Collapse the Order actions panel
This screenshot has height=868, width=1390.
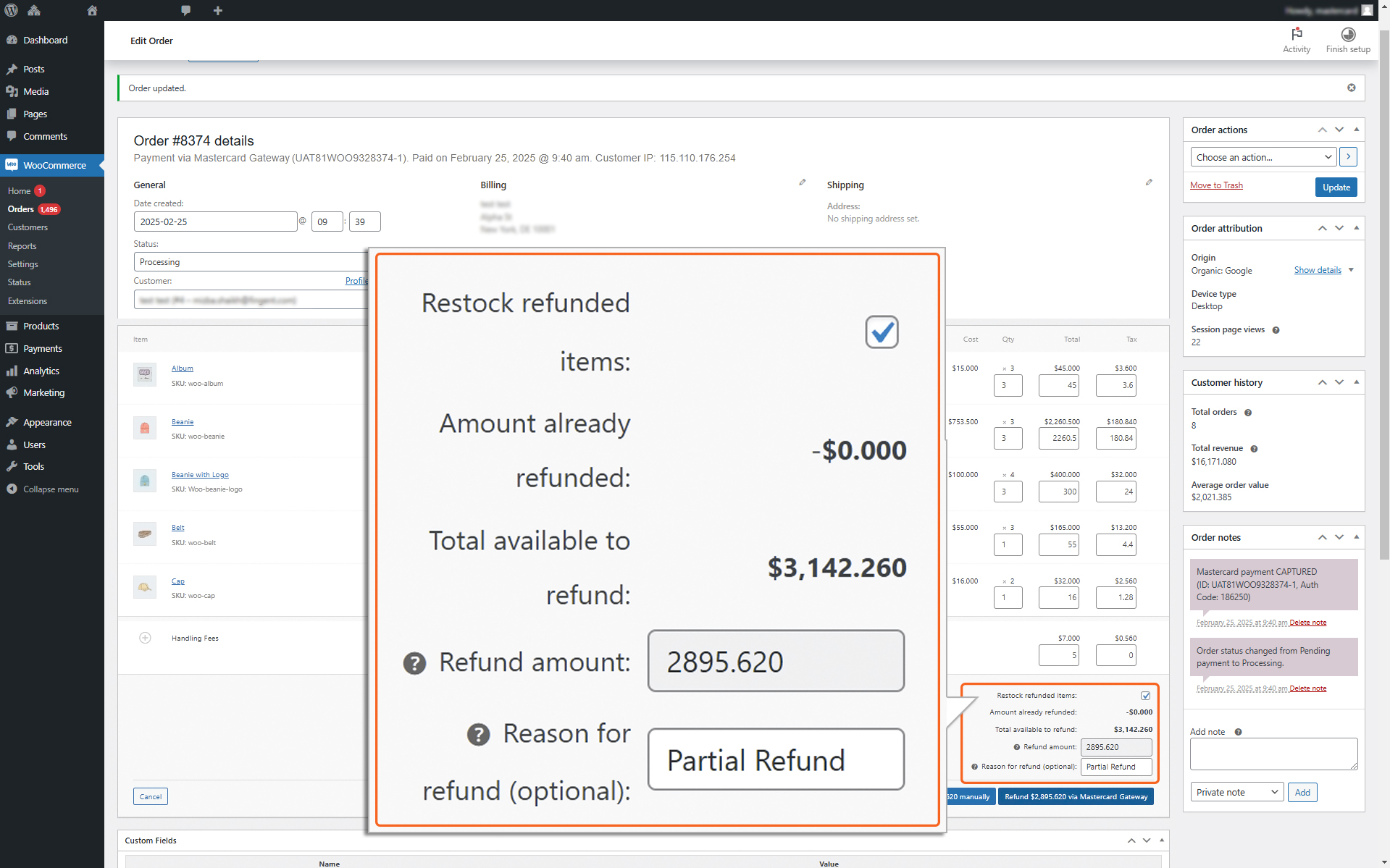click(x=1356, y=130)
